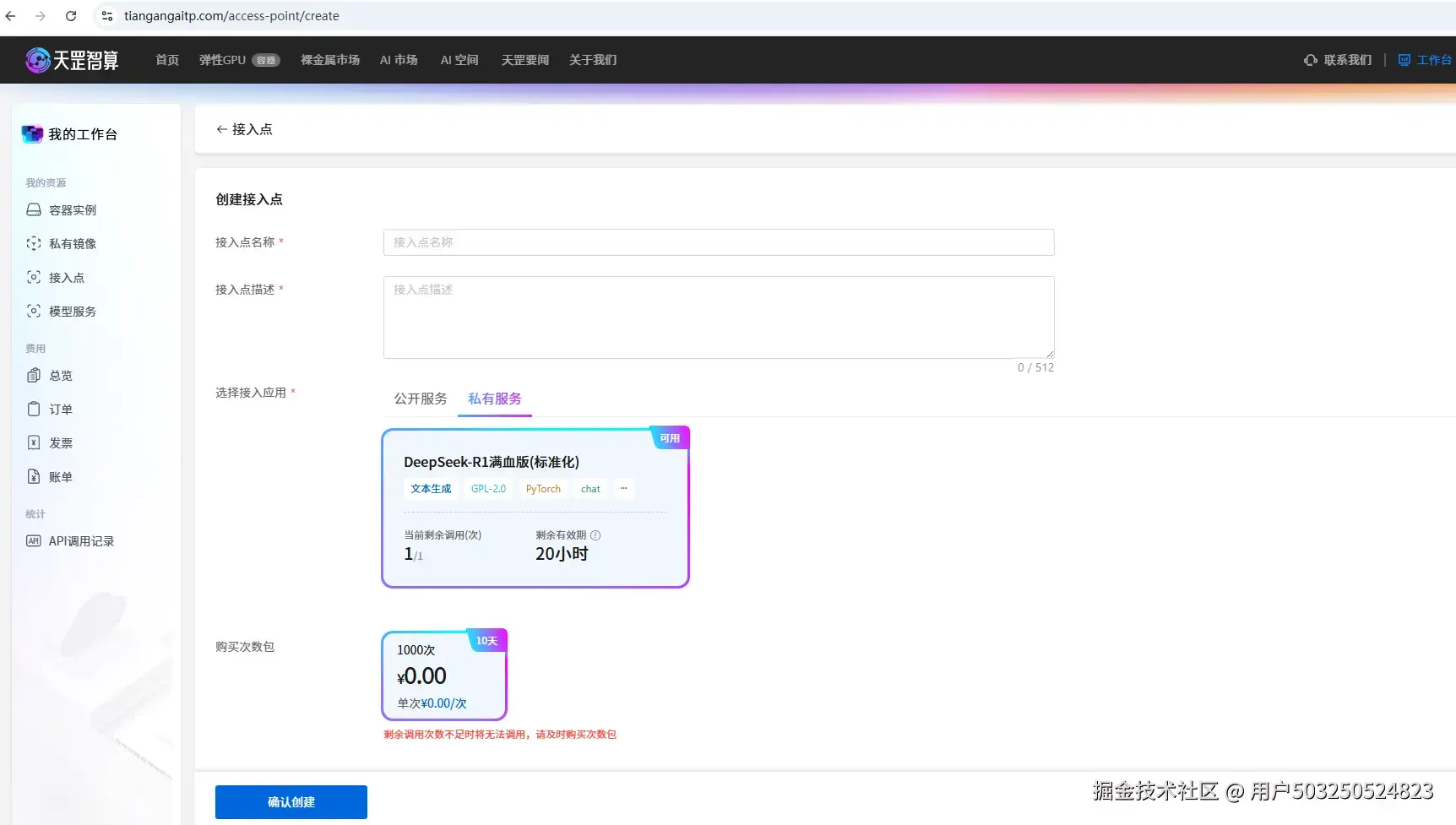Open AI 空间 in the top navigation
Screen dimensions: 1456x825
459,60
